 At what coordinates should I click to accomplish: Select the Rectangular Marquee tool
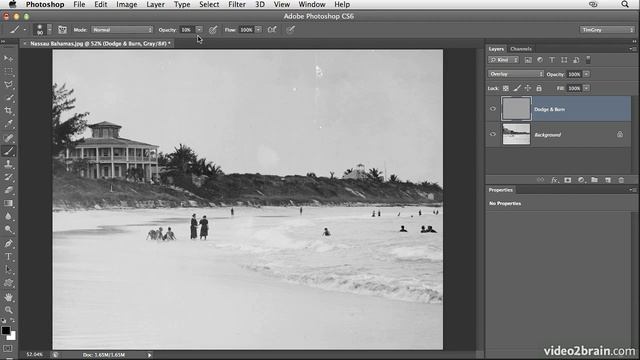point(8,71)
